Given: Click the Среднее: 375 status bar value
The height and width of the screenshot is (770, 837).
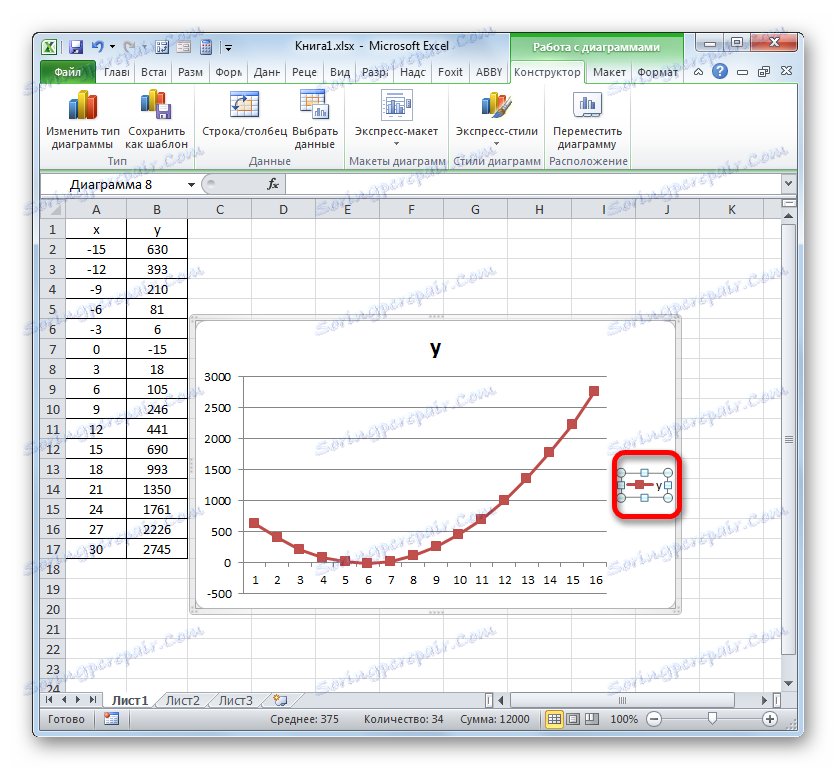Looking at the screenshot, I should [304, 719].
